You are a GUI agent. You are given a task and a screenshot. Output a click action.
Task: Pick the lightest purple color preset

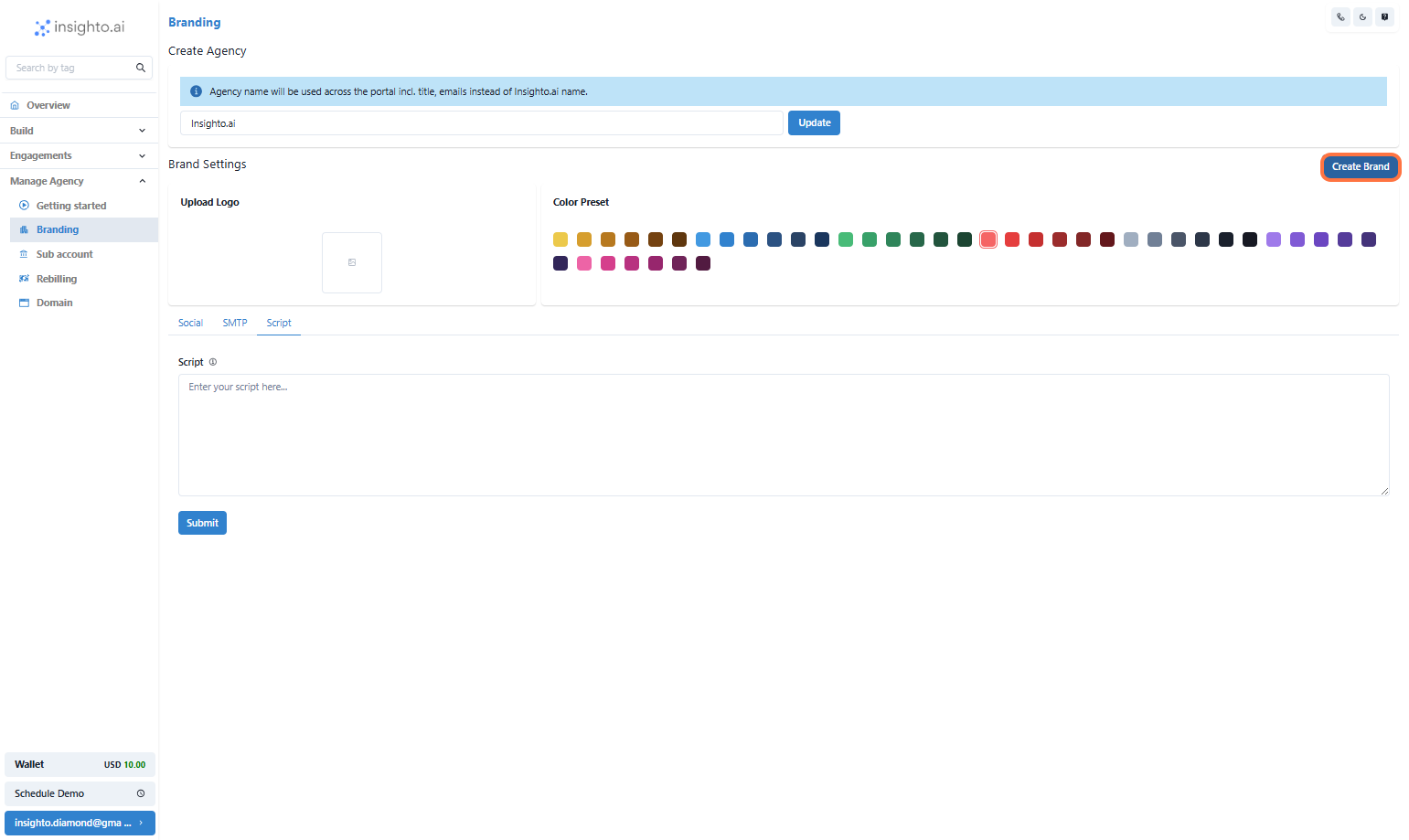(1274, 239)
